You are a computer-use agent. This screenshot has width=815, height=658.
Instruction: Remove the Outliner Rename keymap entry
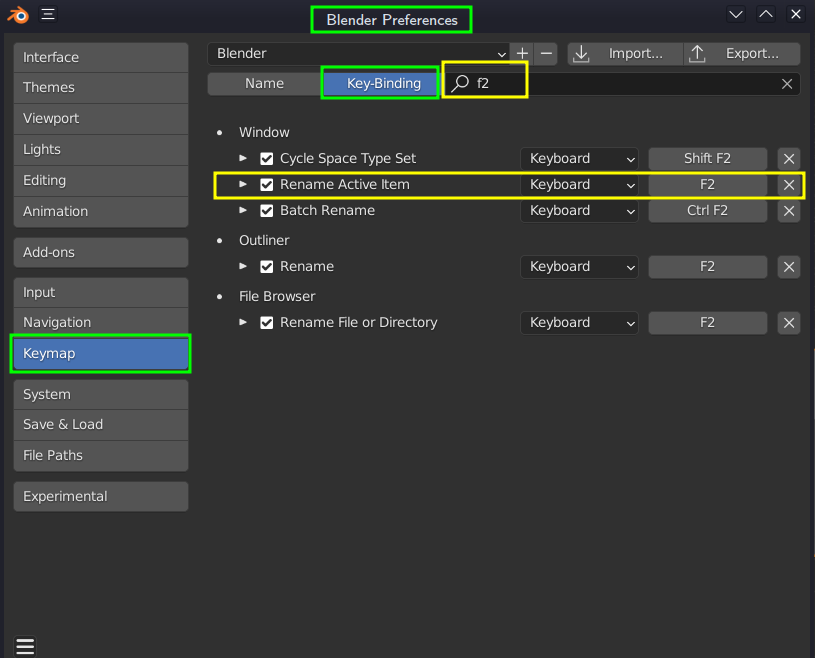coord(788,267)
